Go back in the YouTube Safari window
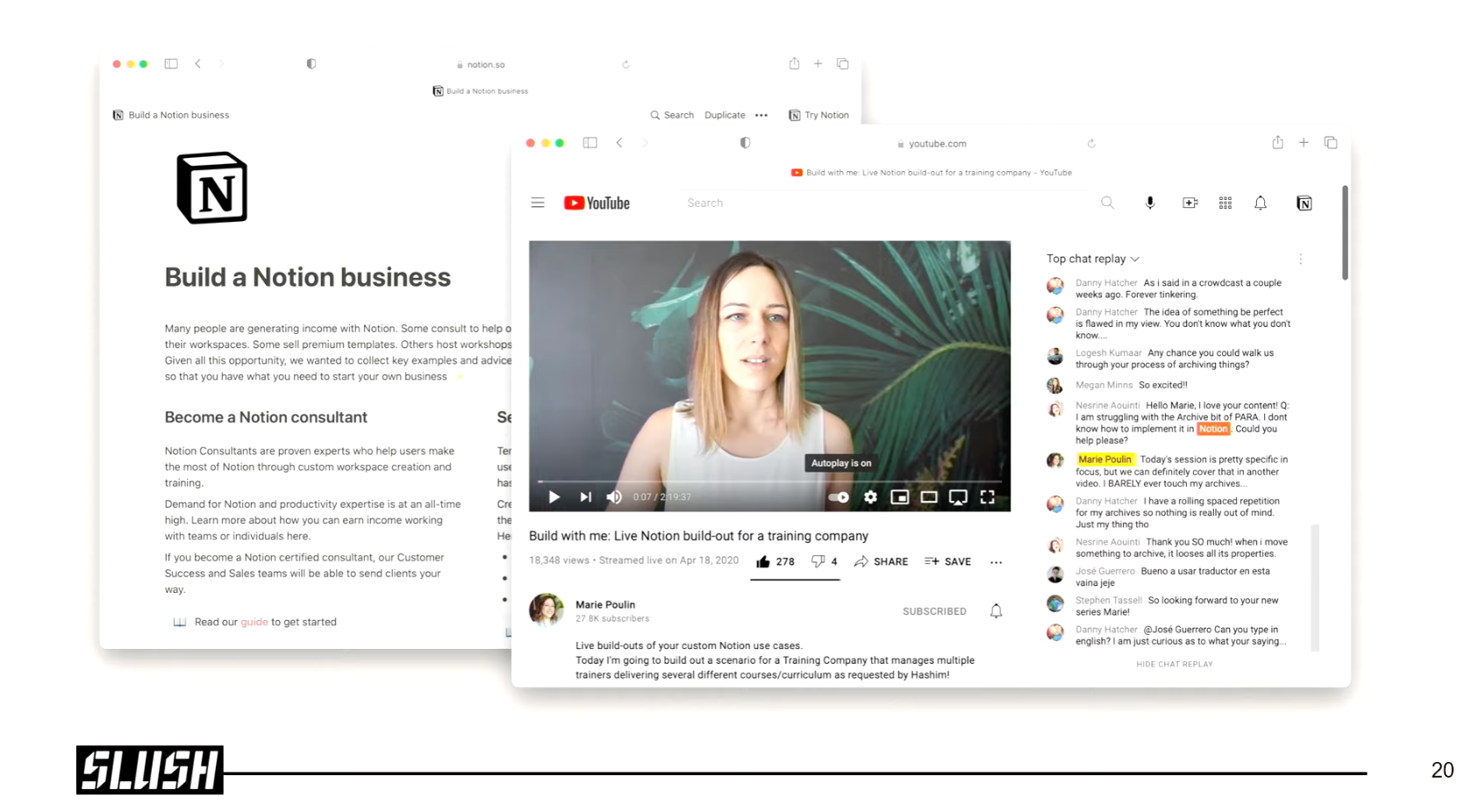Viewport: 1479px width, 812px height. (619, 143)
